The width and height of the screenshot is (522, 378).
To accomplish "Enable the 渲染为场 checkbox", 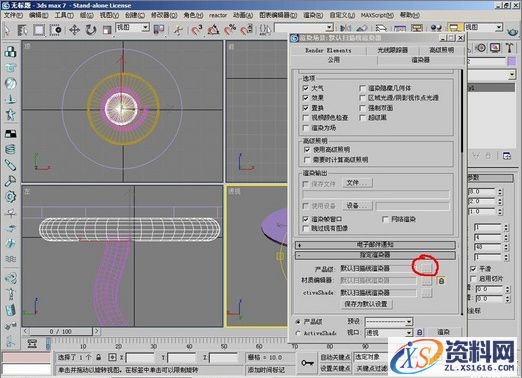I will click(306, 128).
